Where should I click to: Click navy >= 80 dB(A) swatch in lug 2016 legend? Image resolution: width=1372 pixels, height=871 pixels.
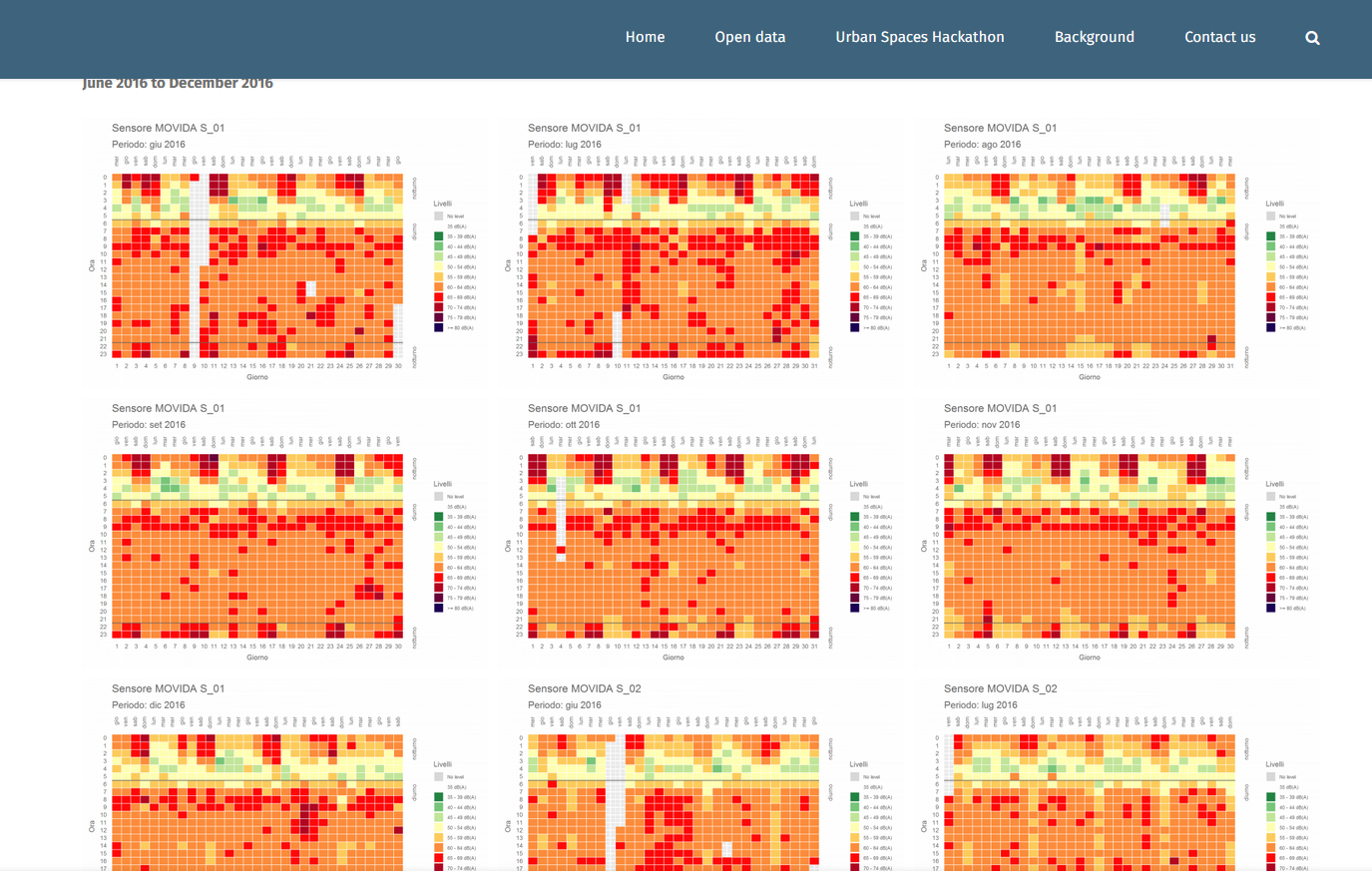[855, 327]
